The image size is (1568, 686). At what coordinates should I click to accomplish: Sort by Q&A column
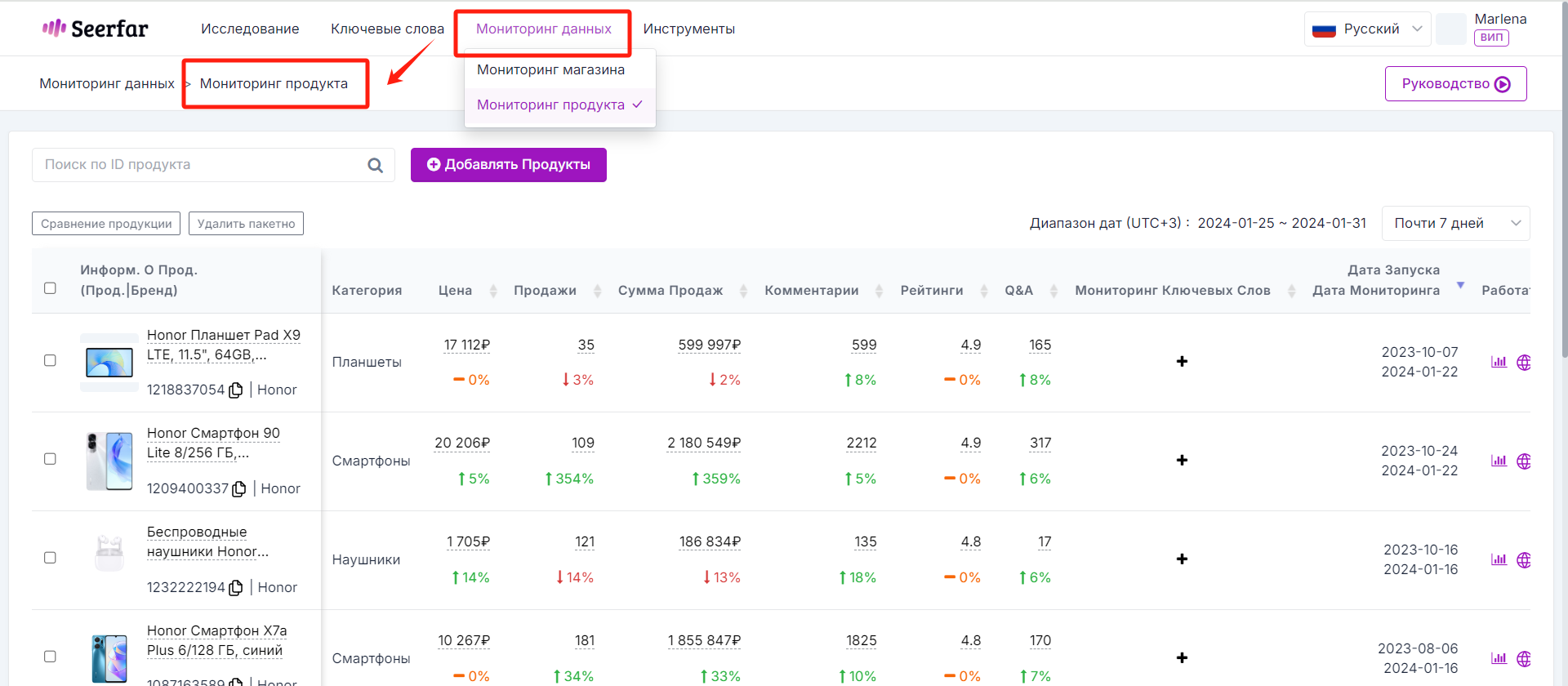(1053, 291)
